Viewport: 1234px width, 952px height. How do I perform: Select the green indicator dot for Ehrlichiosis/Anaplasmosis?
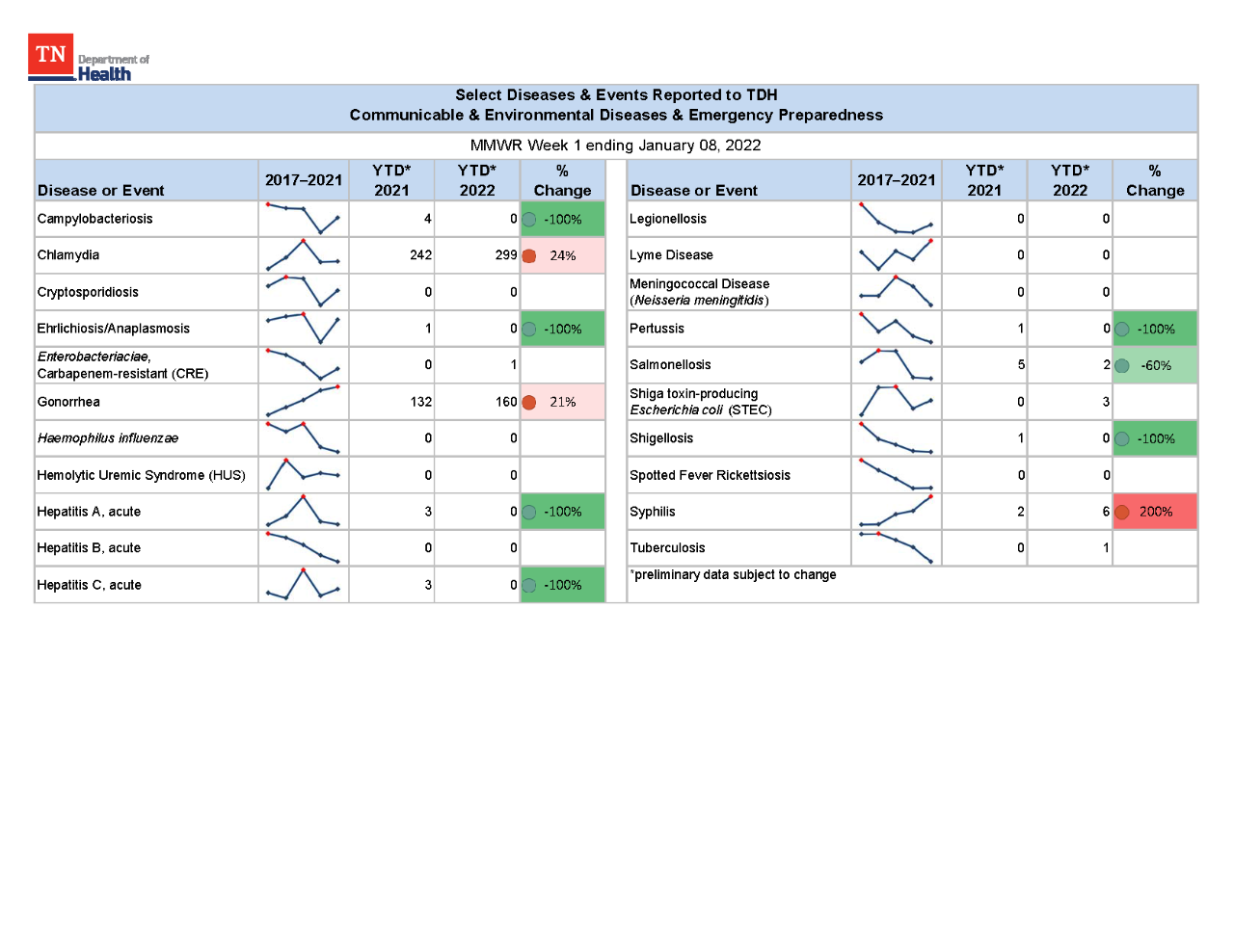point(529,330)
